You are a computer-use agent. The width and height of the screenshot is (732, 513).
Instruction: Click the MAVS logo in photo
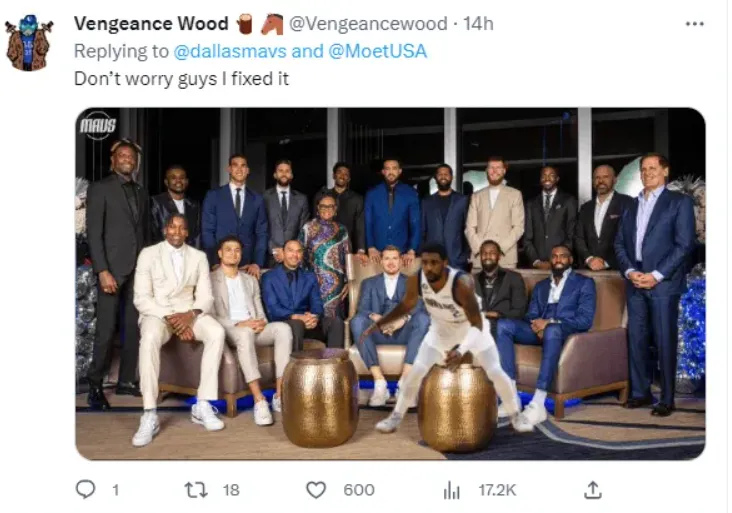(x=99, y=127)
